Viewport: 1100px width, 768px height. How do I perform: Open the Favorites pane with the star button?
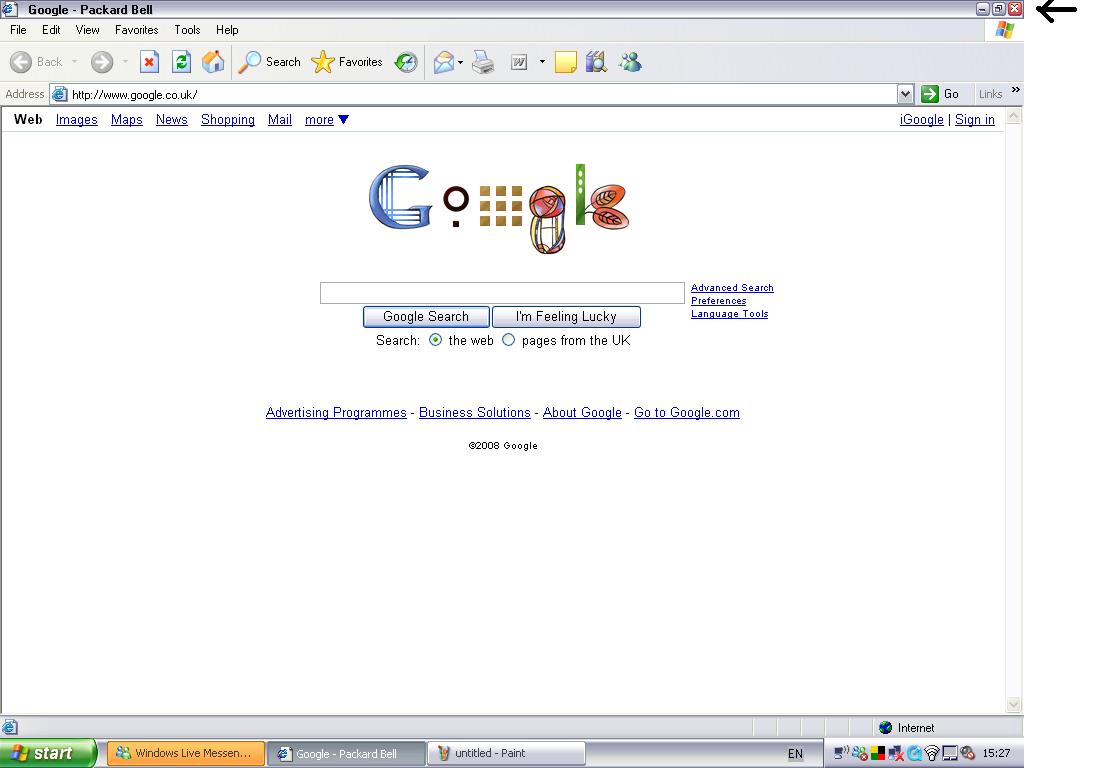coord(347,62)
